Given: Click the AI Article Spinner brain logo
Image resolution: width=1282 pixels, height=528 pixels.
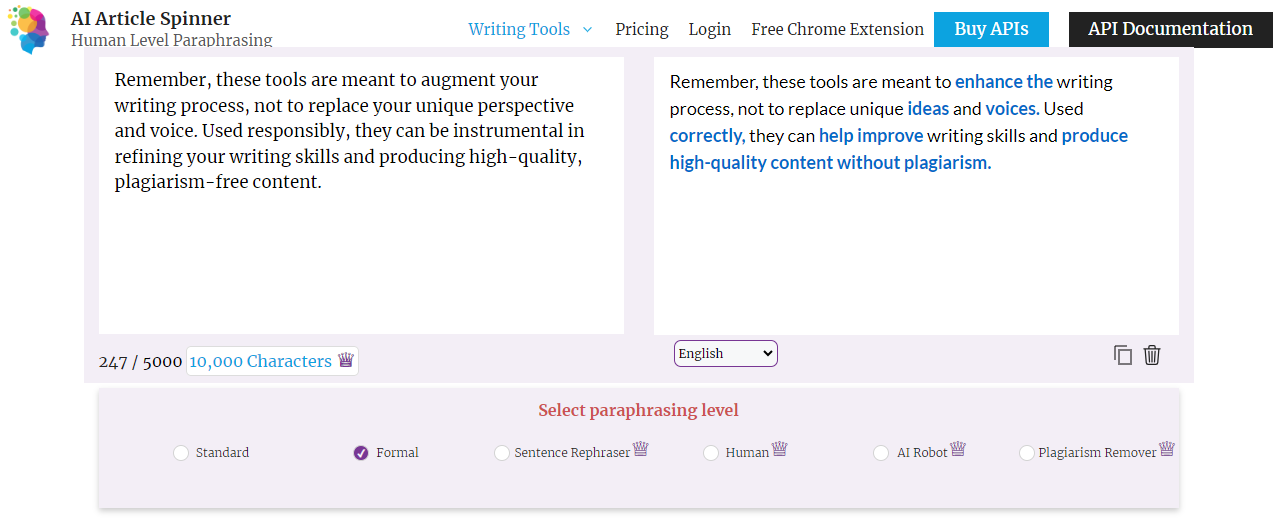Looking at the screenshot, I should (x=27, y=29).
